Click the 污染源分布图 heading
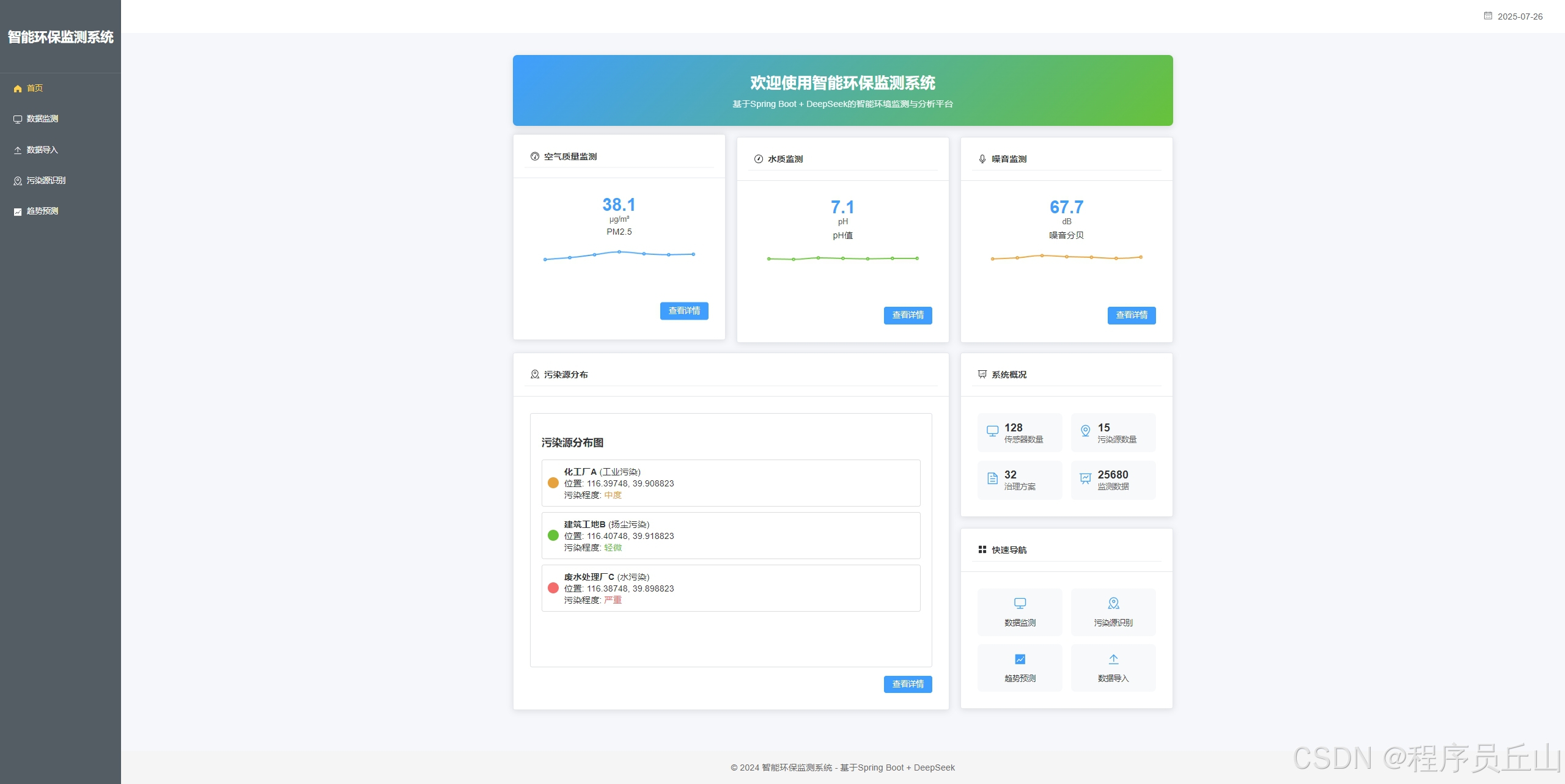Image resolution: width=1565 pixels, height=784 pixels. pyautogui.click(x=573, y=442)
